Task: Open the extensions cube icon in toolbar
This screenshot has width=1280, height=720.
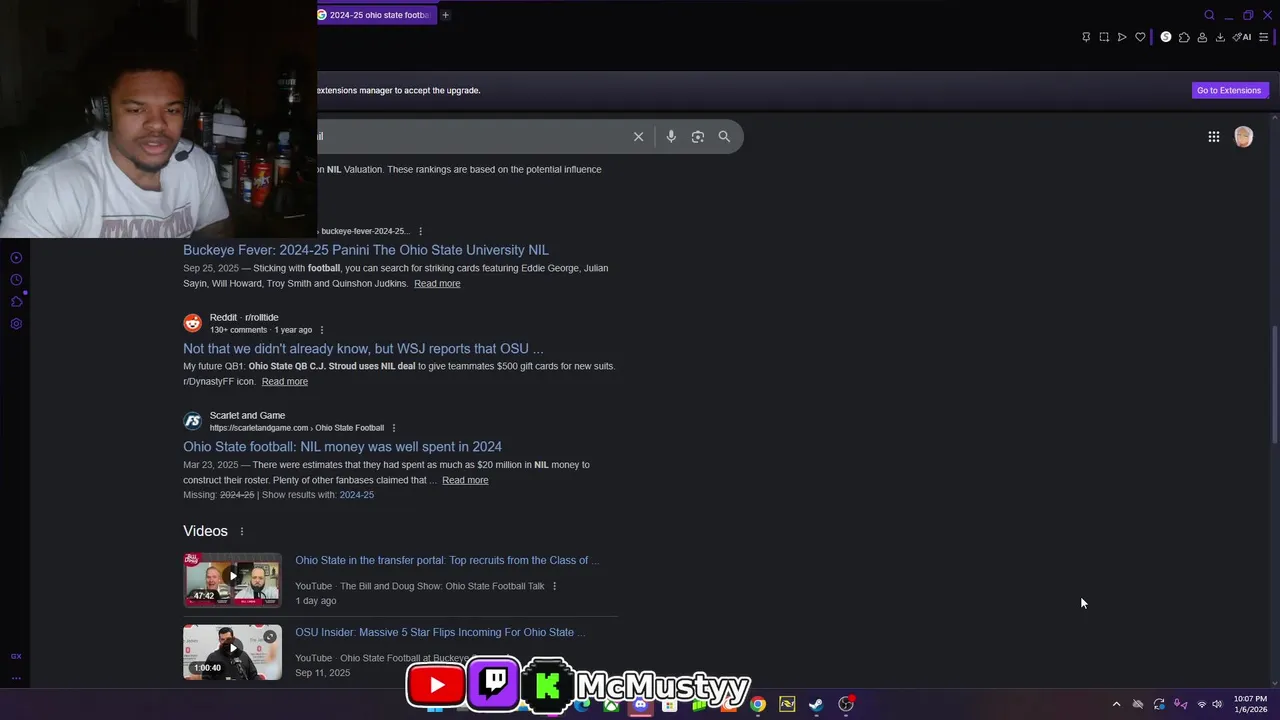Action: pyautogui.click(x=1184, y=37)
